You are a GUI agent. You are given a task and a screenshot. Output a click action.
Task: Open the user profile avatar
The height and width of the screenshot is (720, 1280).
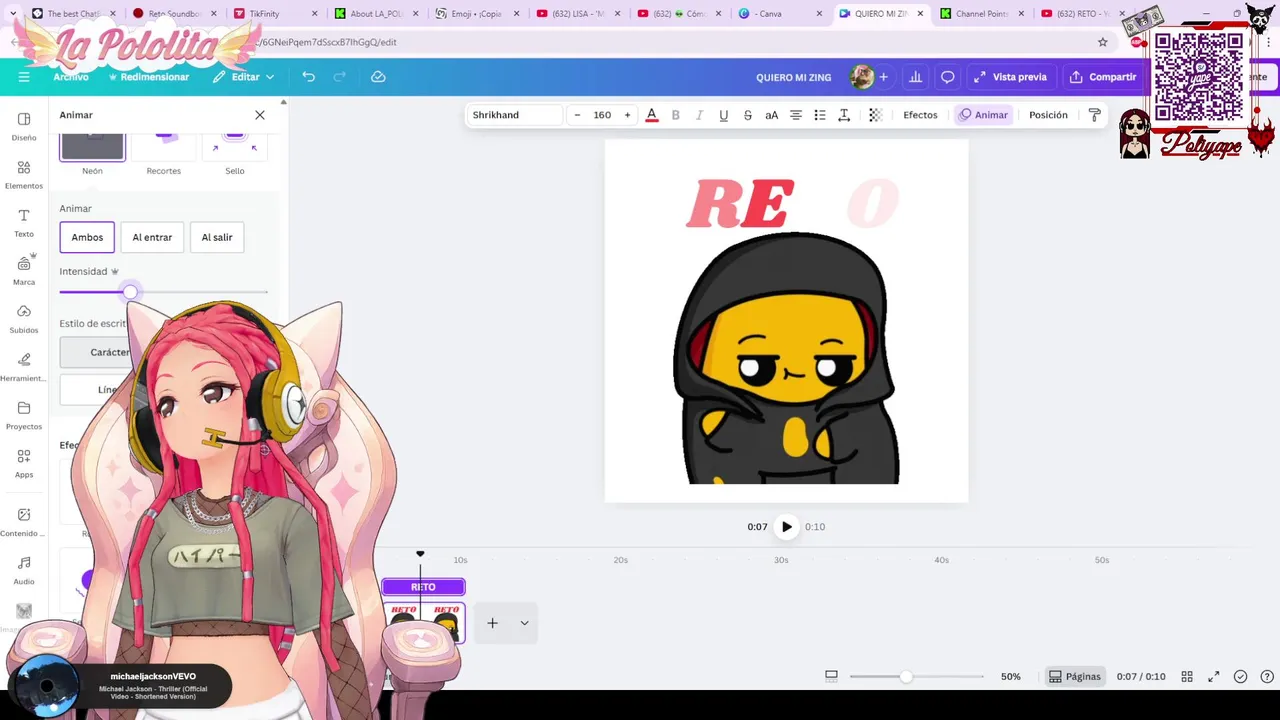coord(861,77)
